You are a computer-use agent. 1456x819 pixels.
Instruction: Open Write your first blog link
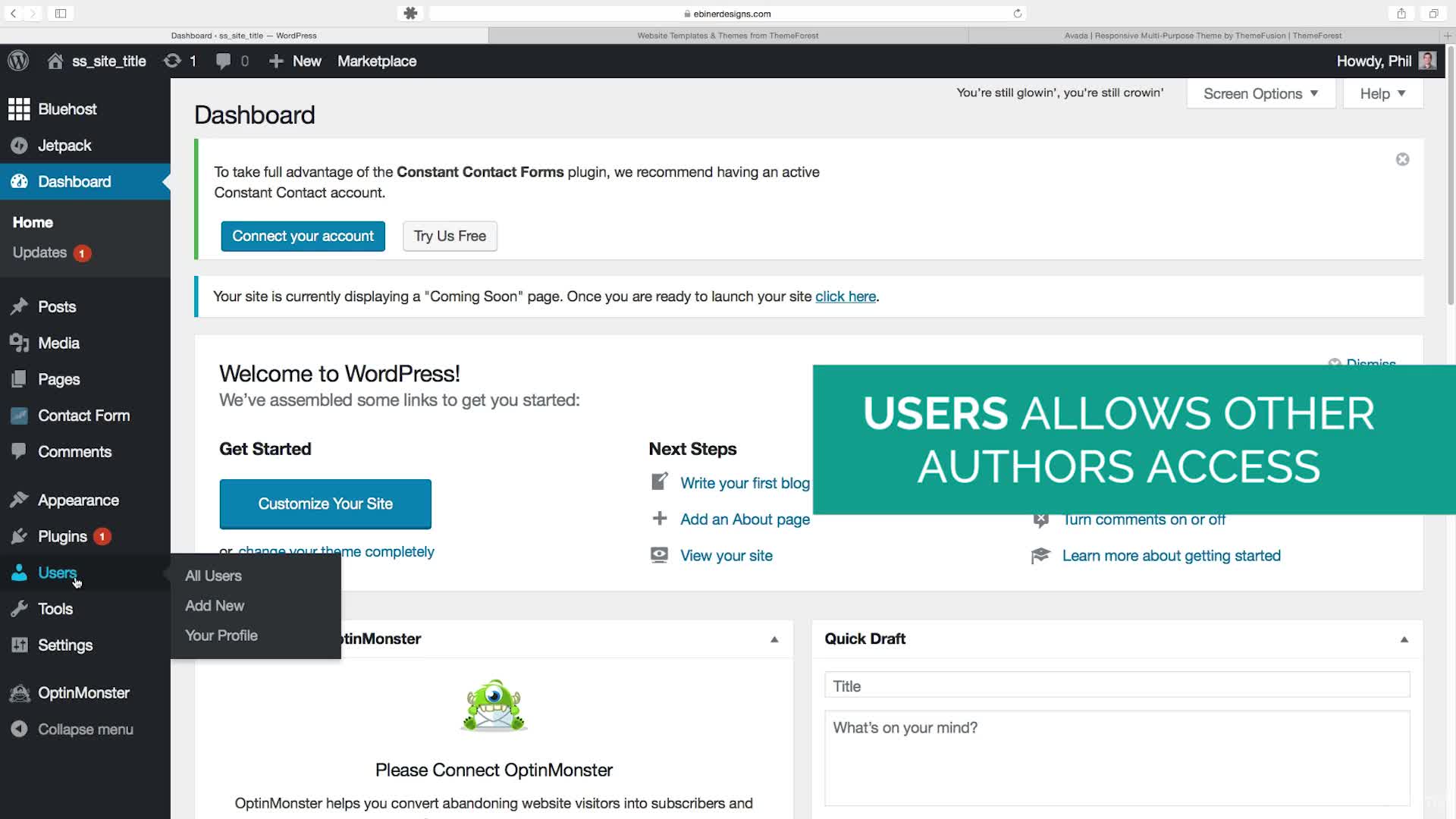745,483
